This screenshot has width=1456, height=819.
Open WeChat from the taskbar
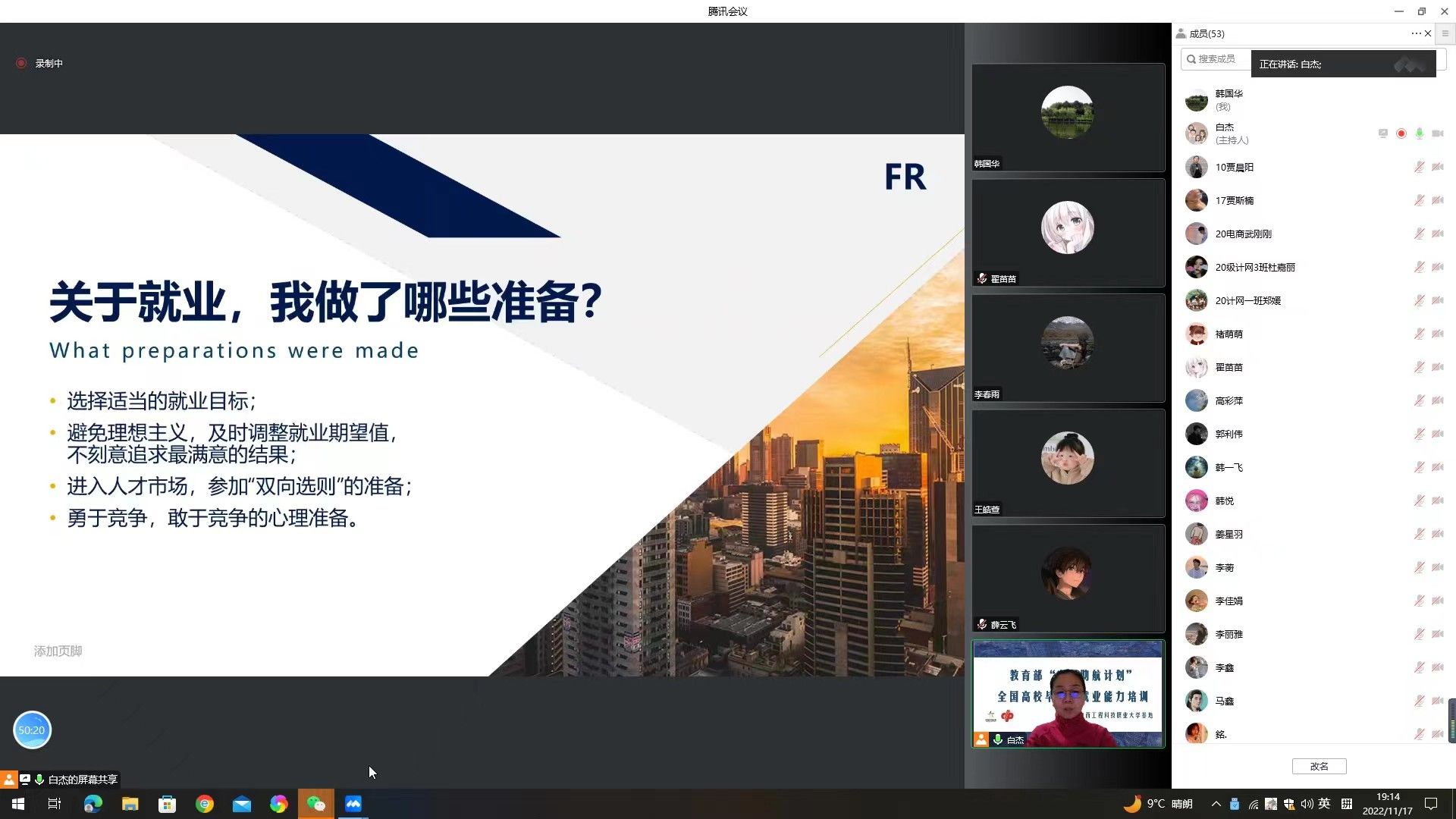click(316, 804)
